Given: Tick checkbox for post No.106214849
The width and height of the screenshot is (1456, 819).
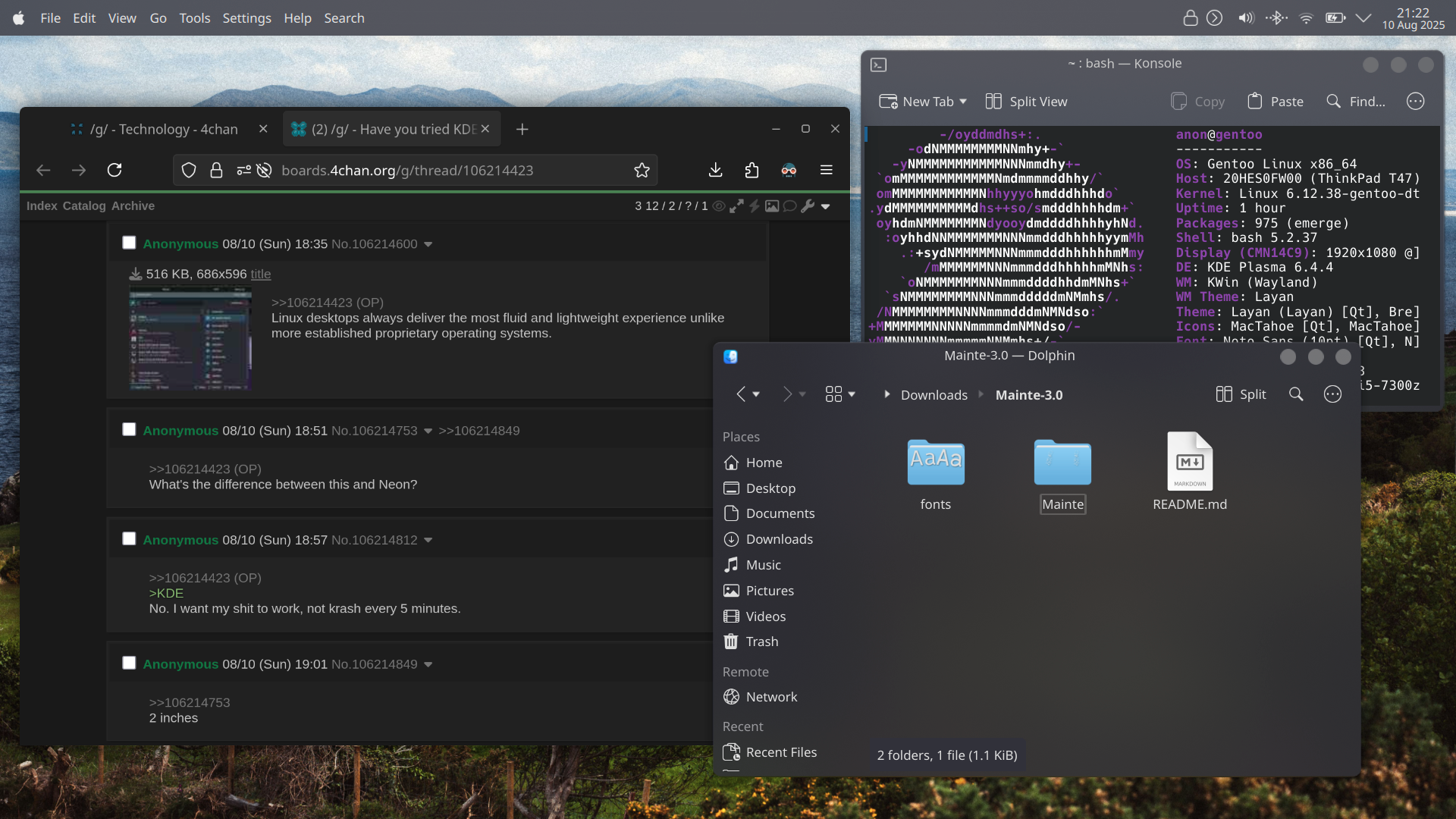Looking at the screenshot, I should point(129,663).
